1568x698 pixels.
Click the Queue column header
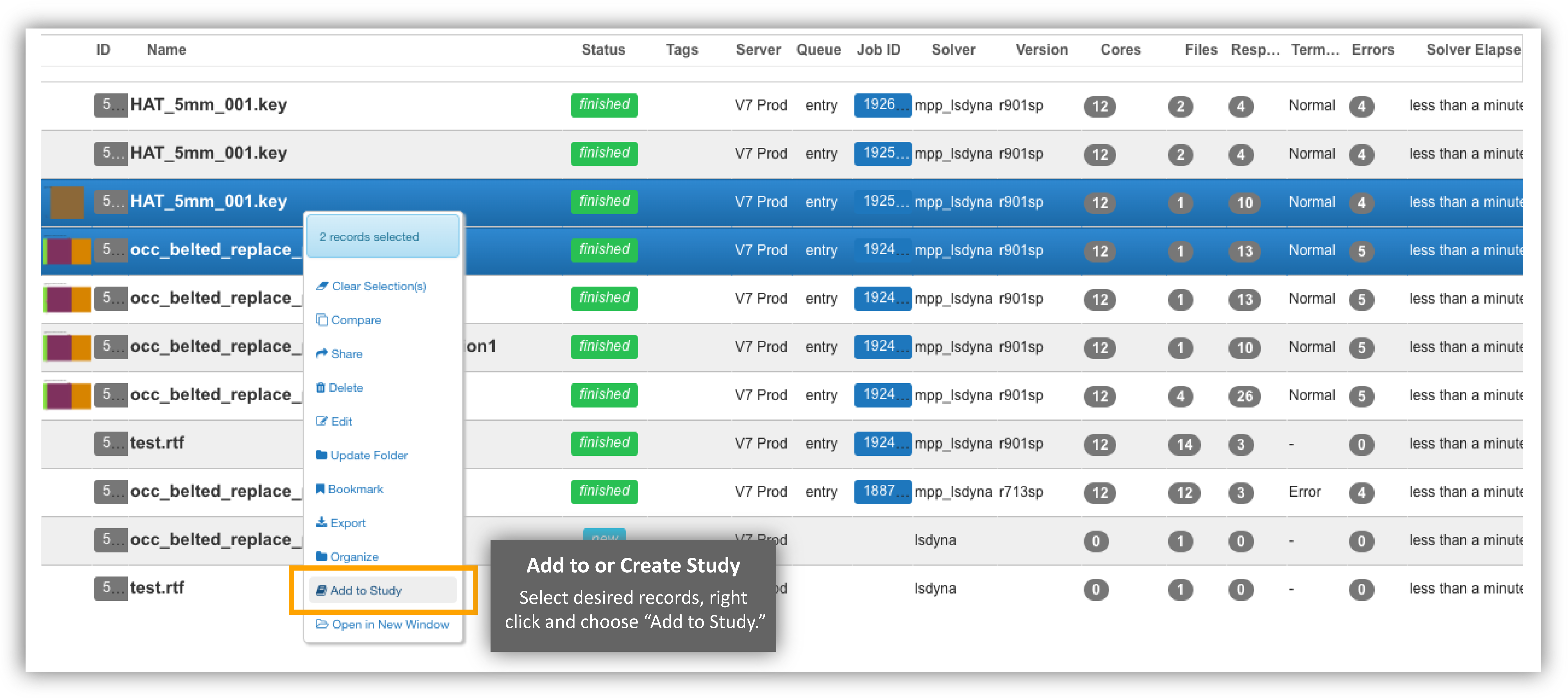coord(819,50)
